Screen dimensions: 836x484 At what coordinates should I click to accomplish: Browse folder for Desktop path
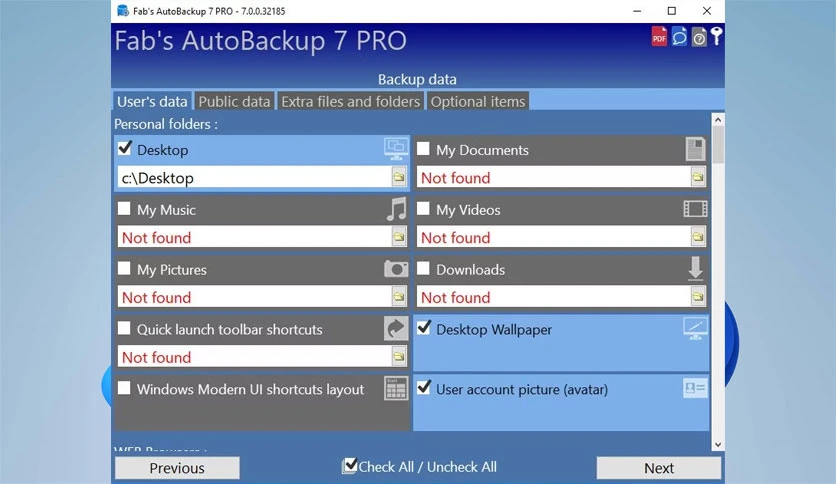[399, 177]
